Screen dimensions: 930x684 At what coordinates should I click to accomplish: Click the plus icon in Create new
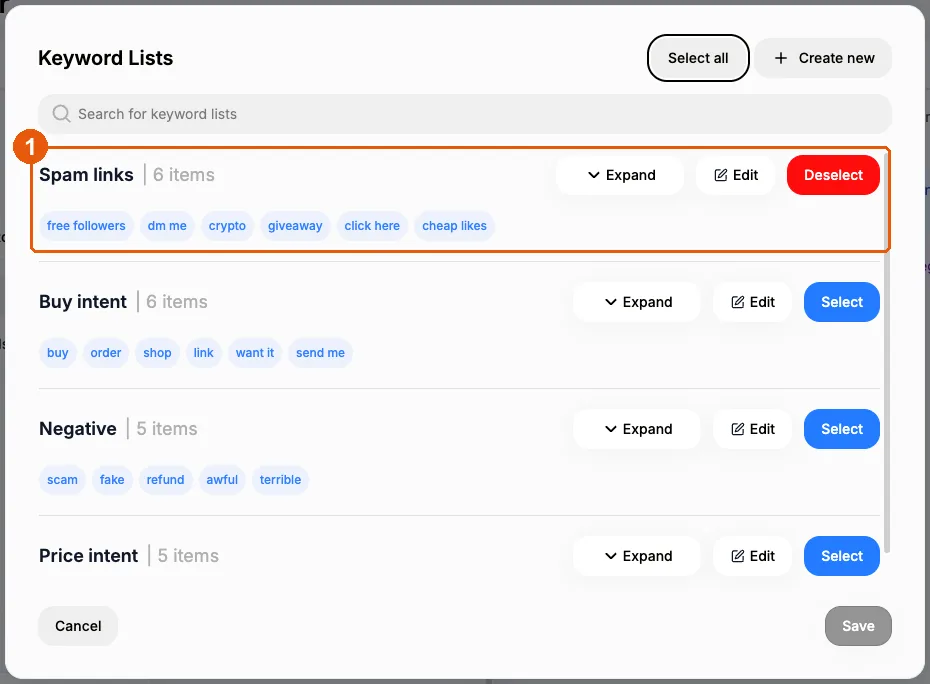point(781,58)
